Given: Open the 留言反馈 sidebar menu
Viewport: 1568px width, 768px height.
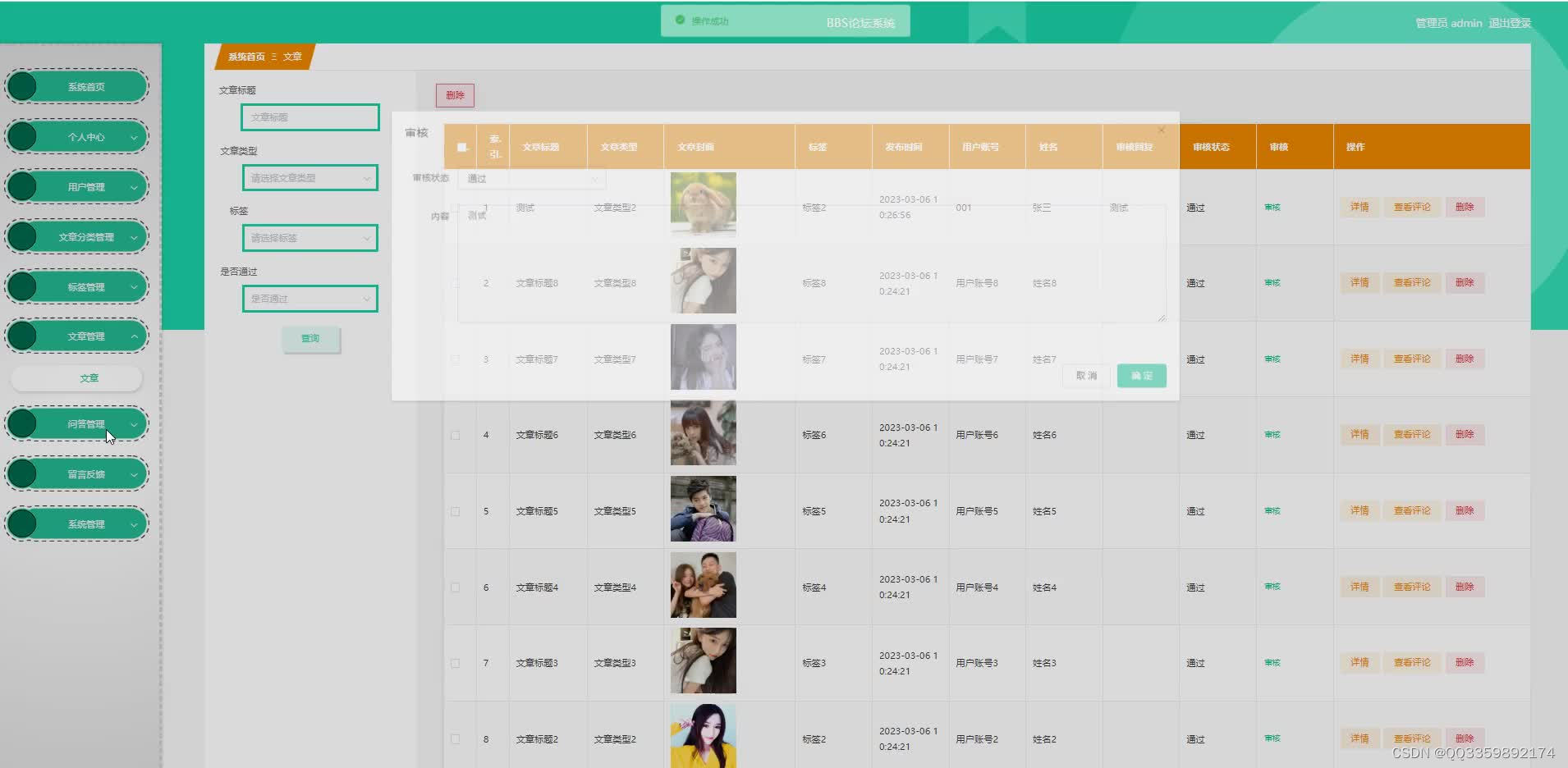Looking at the screenshot, I should 77,474.
